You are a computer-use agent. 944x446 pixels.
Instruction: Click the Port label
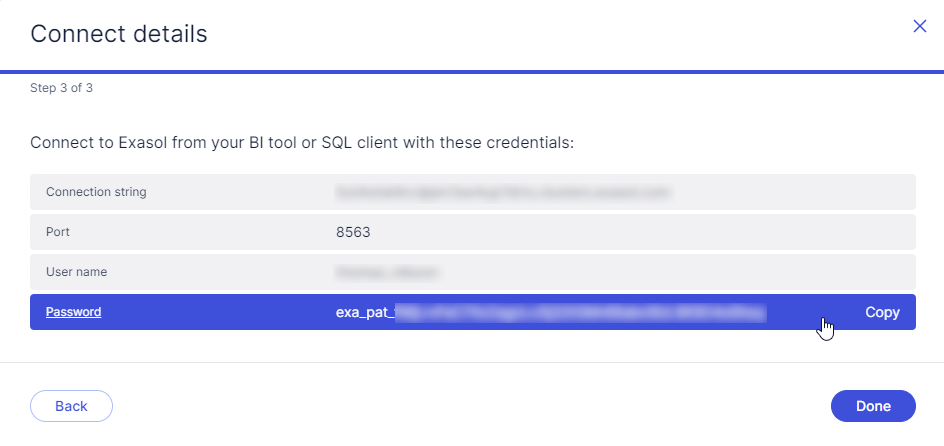[58, 231]
